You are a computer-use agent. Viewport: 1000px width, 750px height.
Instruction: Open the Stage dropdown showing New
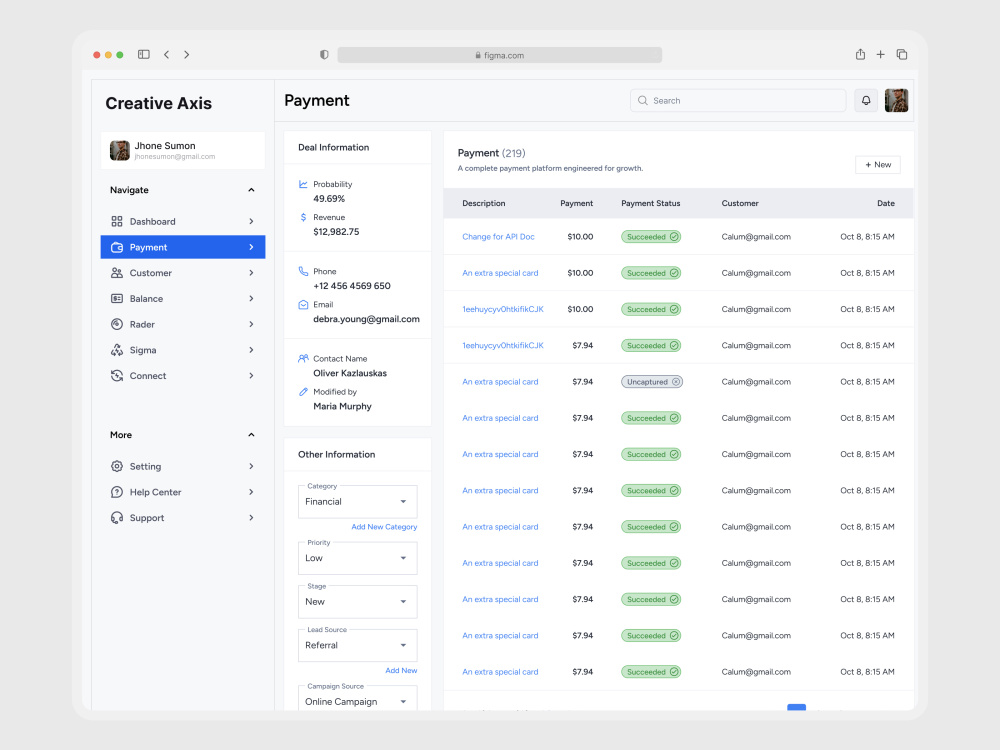click(357, 602)
